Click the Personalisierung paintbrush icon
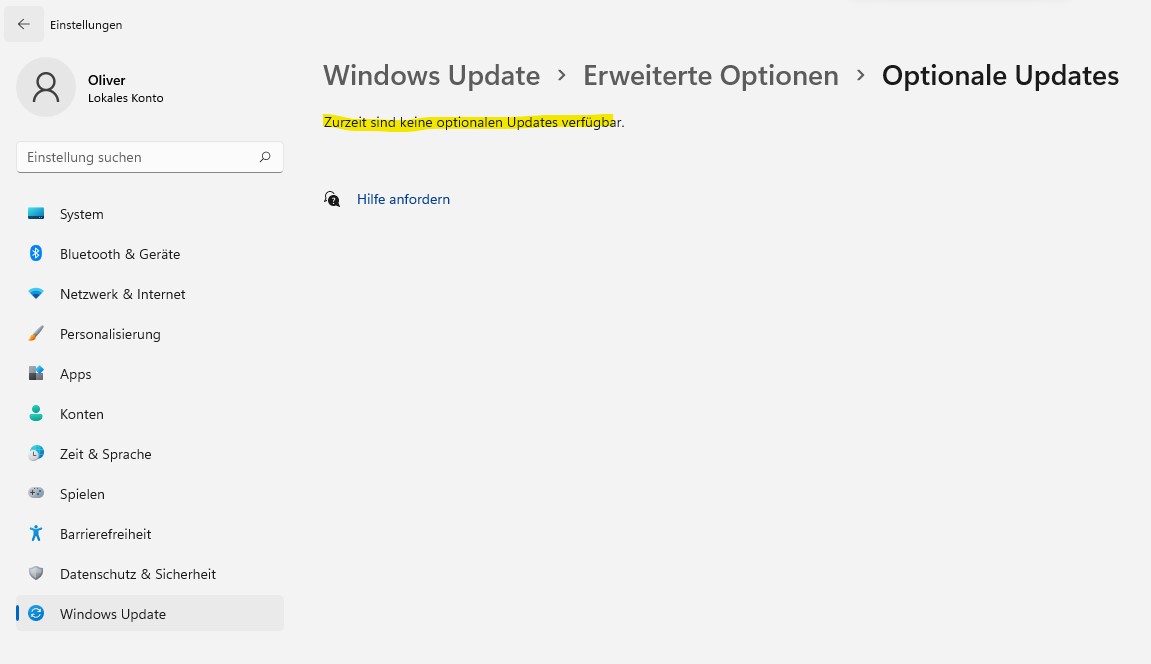 tap(36, 333)
